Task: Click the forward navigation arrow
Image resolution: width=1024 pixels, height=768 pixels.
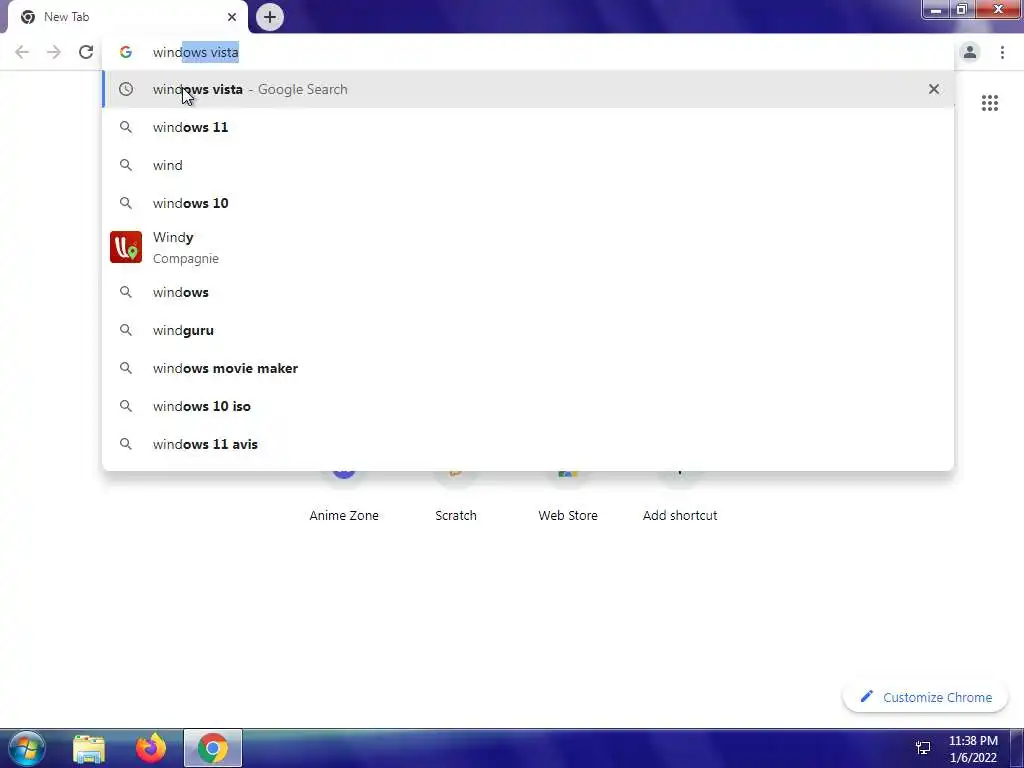Action: pos(54,52)
